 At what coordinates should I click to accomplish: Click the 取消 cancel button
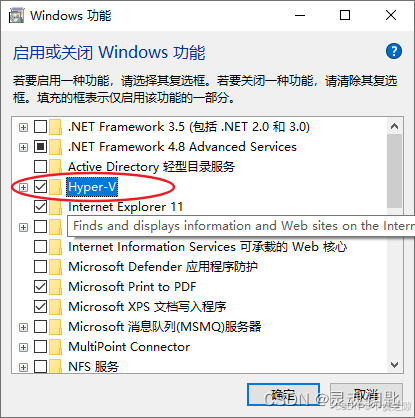point(366,395)
